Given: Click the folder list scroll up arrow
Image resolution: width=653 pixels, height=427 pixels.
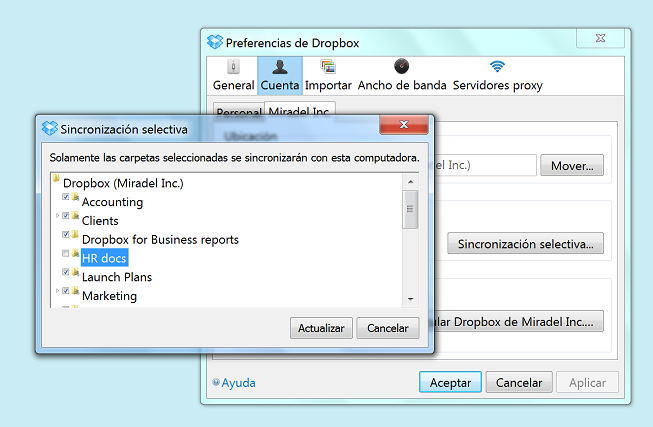Looking at the screenshot, I should pos(411,182).
